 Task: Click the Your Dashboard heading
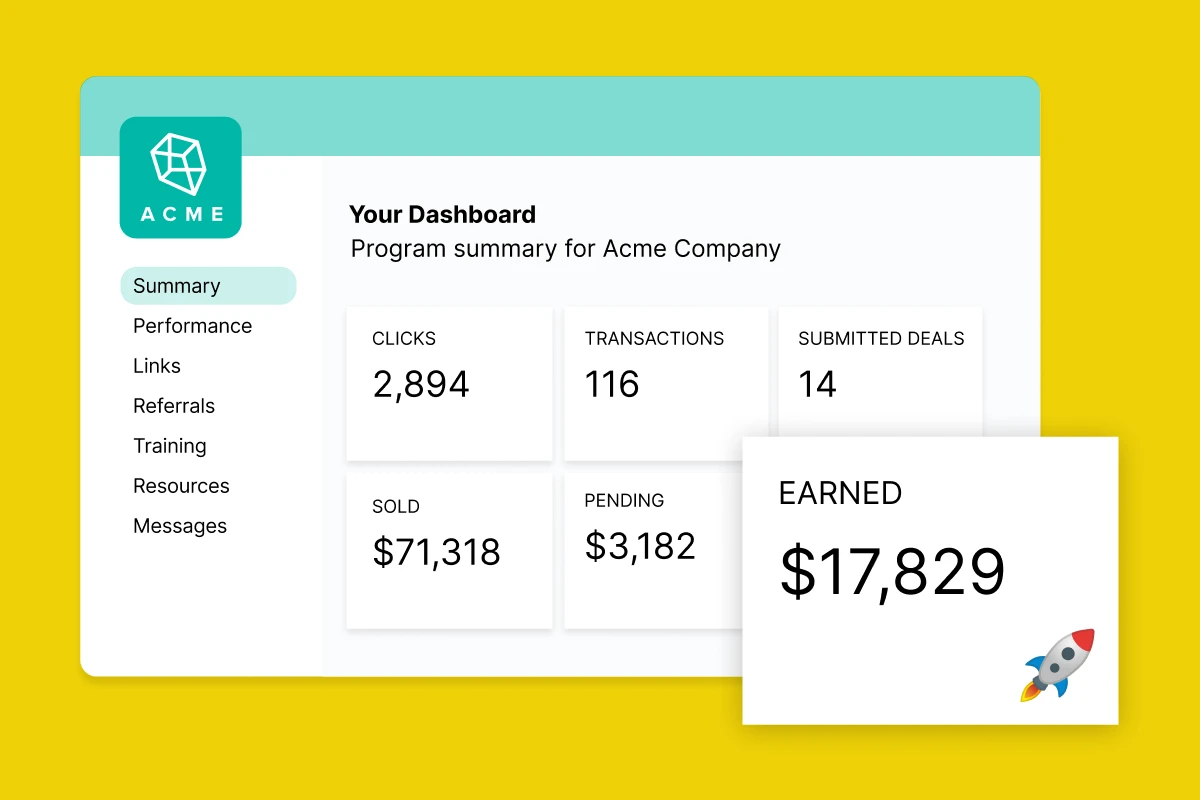pos(442,214)
